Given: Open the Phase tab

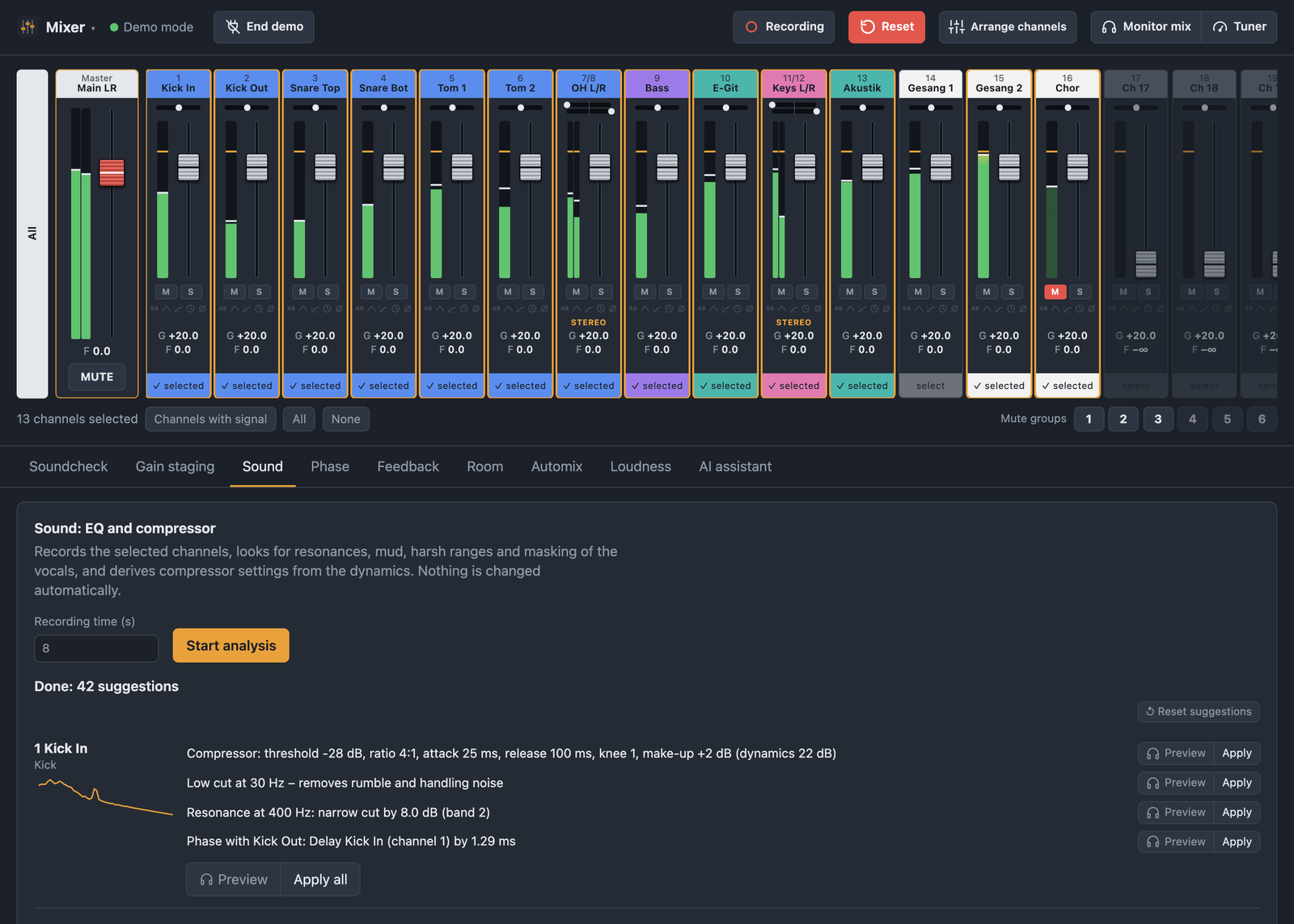Looking at the screenshot, I should pyautogui.click(x=330, y=466).
